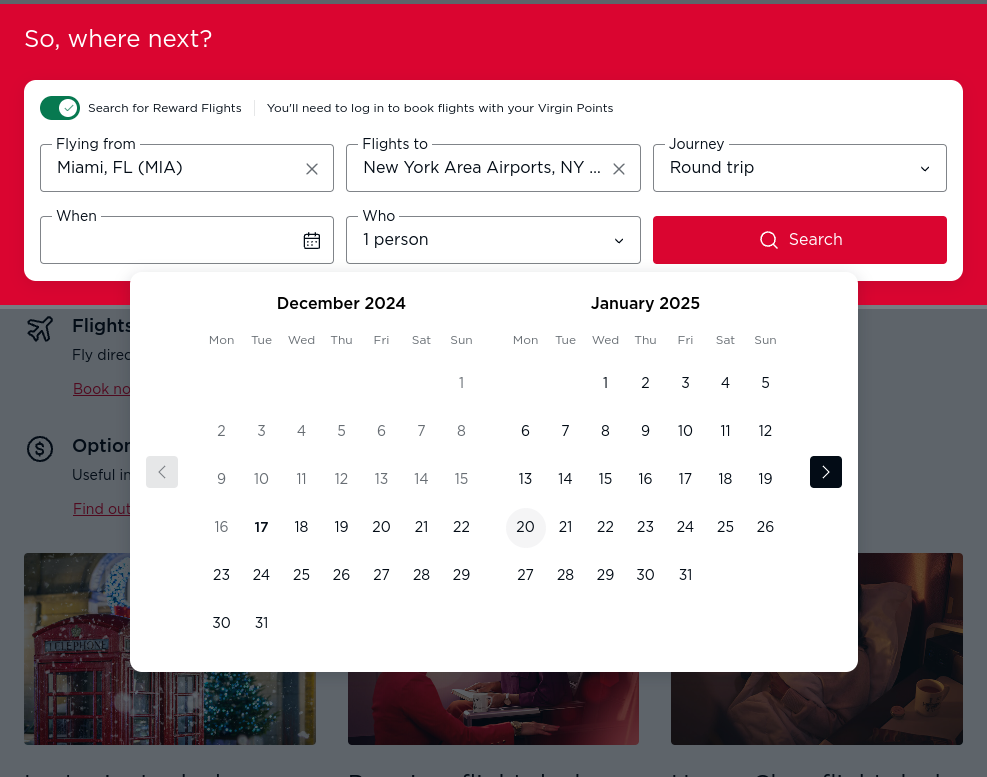Select January 8 in the calendar
987x777 pixels.
point(606,431)
